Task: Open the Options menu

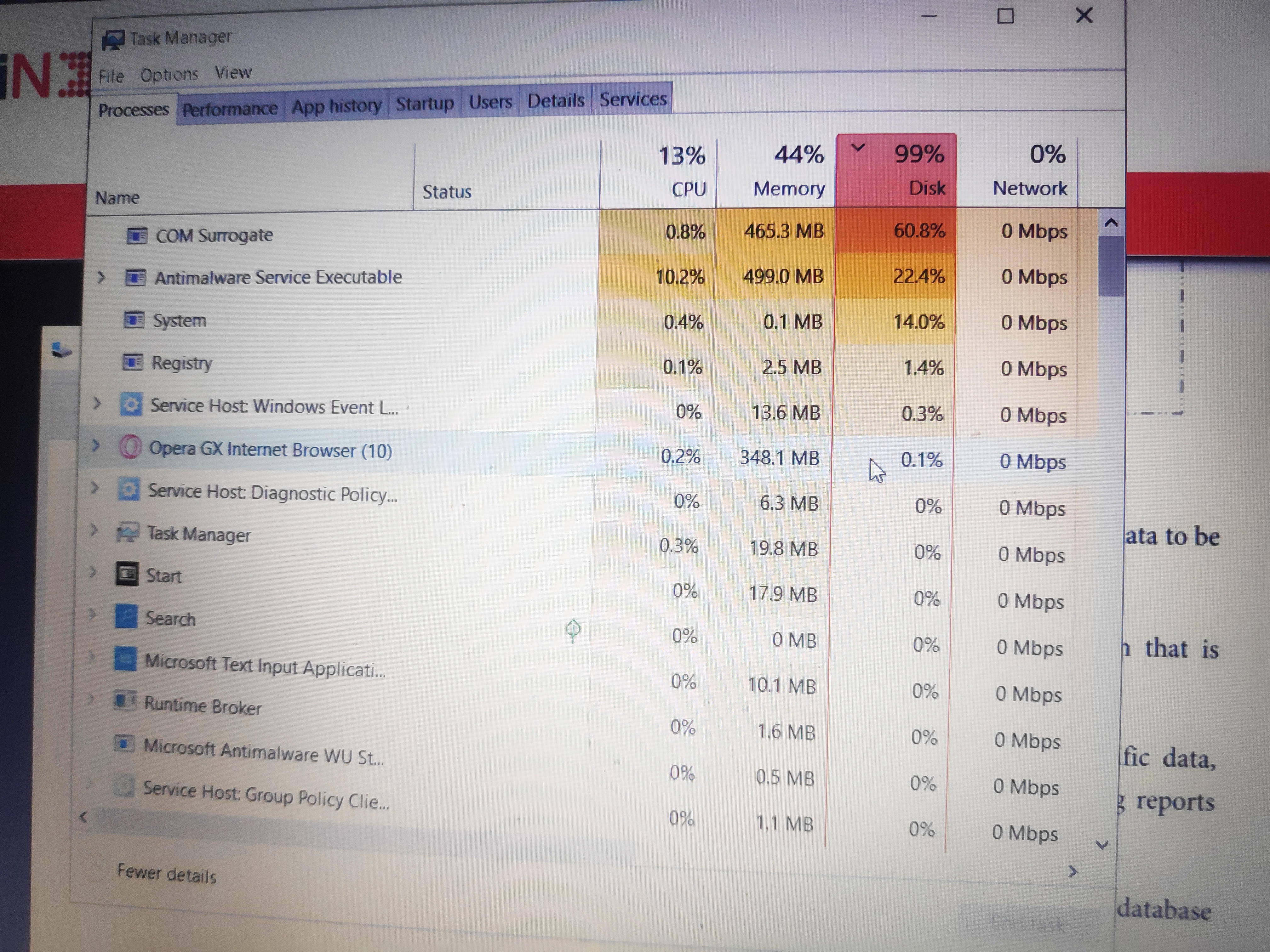Action: point(169,75)
